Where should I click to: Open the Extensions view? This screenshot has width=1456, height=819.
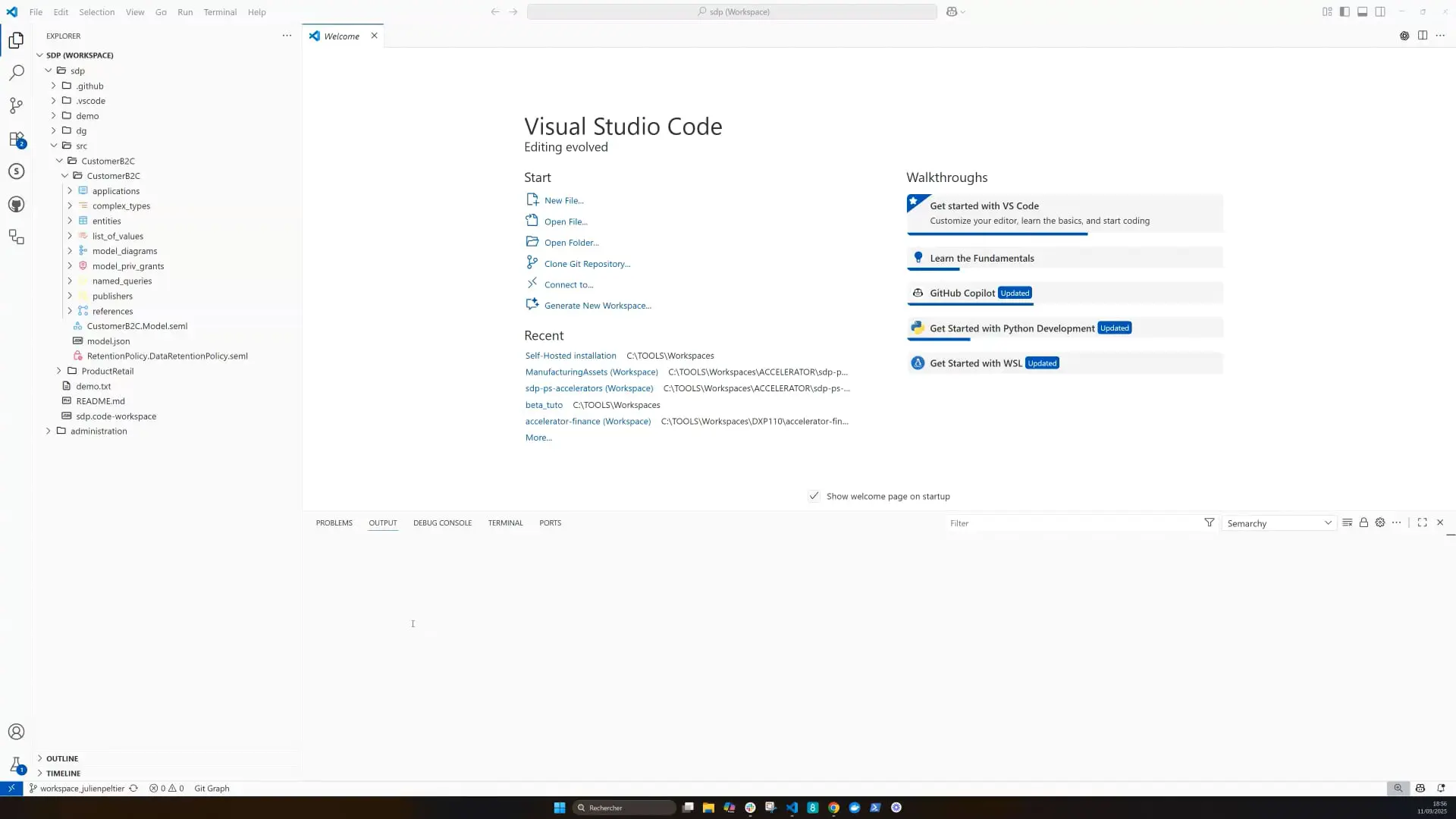point(16,139)
